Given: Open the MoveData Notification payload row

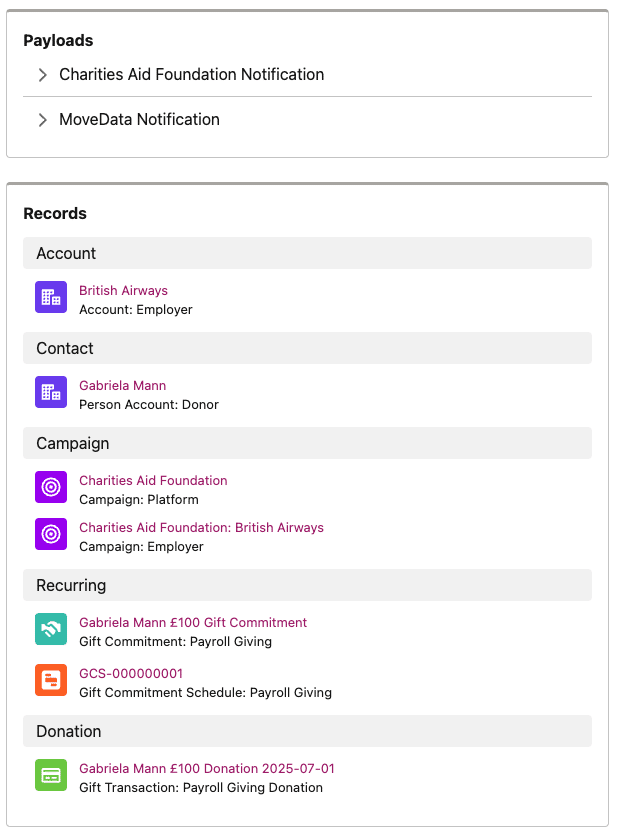Looking at the screenshot, I should (x=307, y=120).
